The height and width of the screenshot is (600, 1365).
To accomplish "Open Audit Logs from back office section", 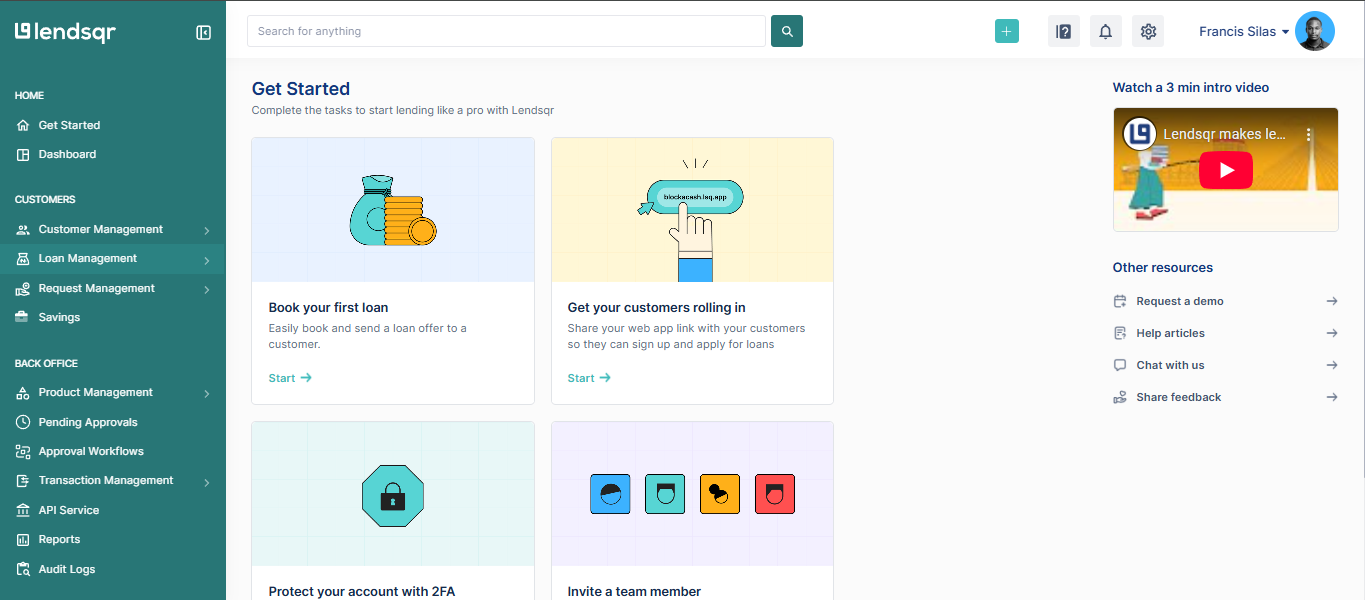I will click(x=66, y=568).
